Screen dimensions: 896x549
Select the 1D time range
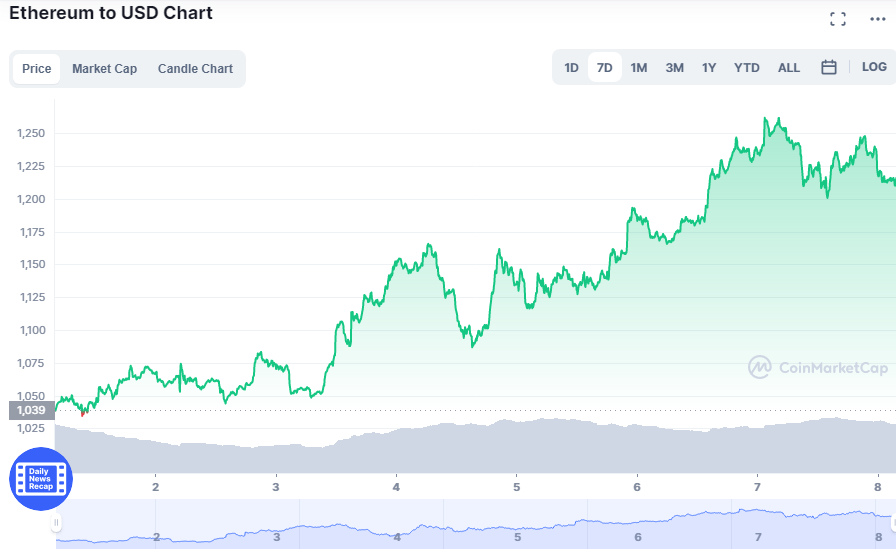coord(571,67)
